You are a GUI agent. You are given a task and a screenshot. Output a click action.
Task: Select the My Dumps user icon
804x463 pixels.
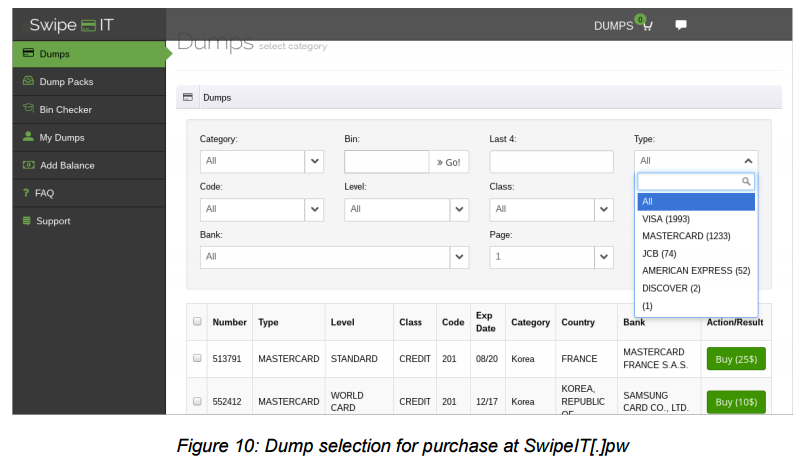pos(28,137)
